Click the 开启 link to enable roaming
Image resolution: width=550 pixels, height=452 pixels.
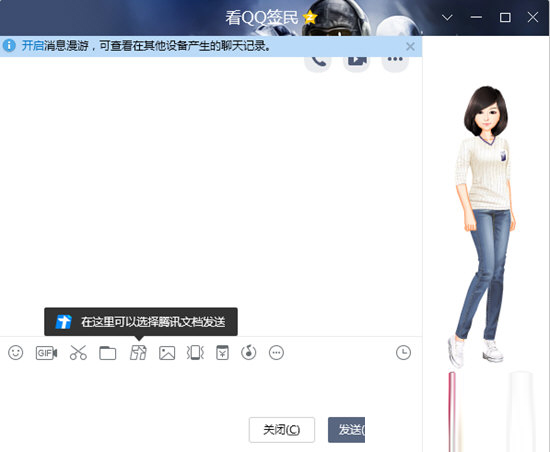point(33,46)
